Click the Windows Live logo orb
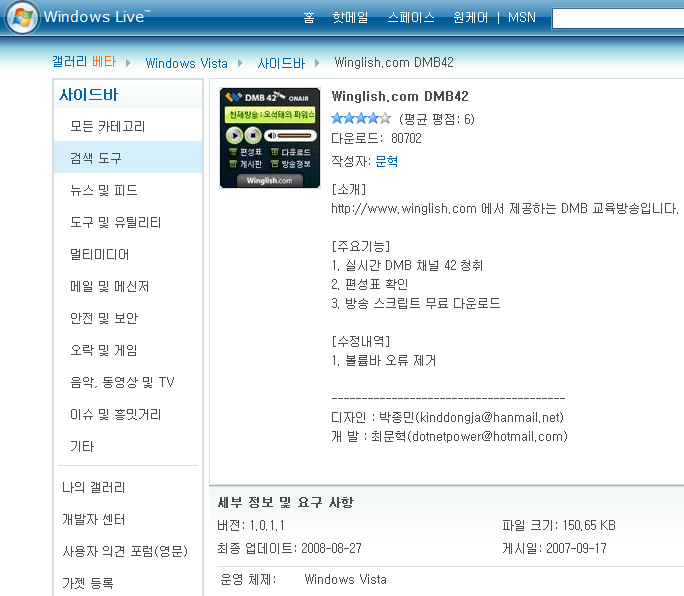Image resolution: width=684 pixels, height=596 pixels. [x=22, y=17]
